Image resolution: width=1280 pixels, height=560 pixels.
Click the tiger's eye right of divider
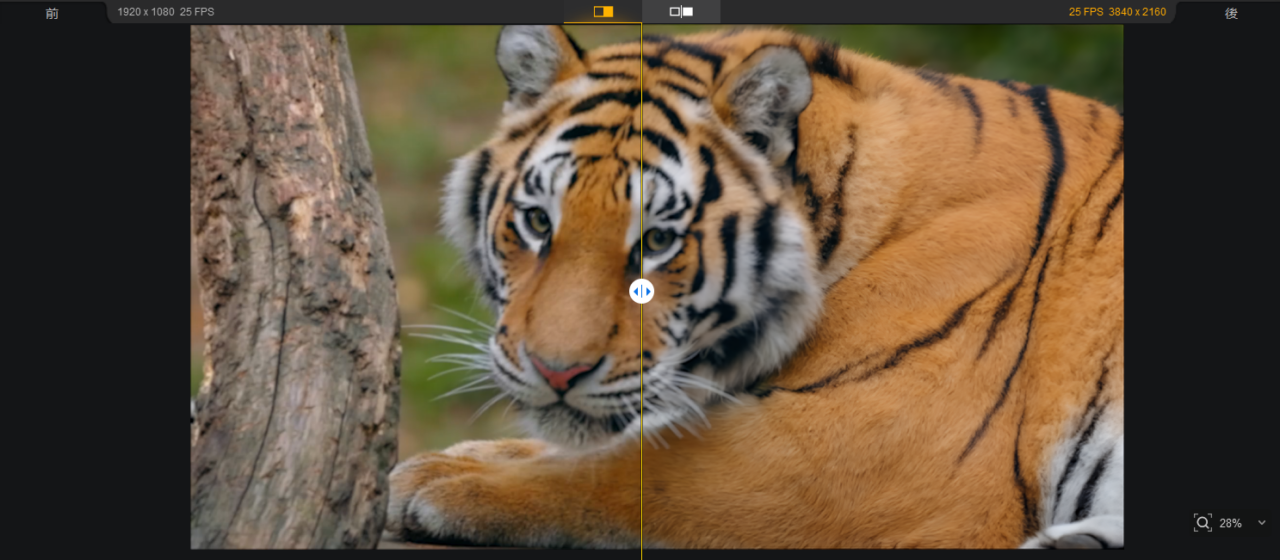[x=659, y=239]
